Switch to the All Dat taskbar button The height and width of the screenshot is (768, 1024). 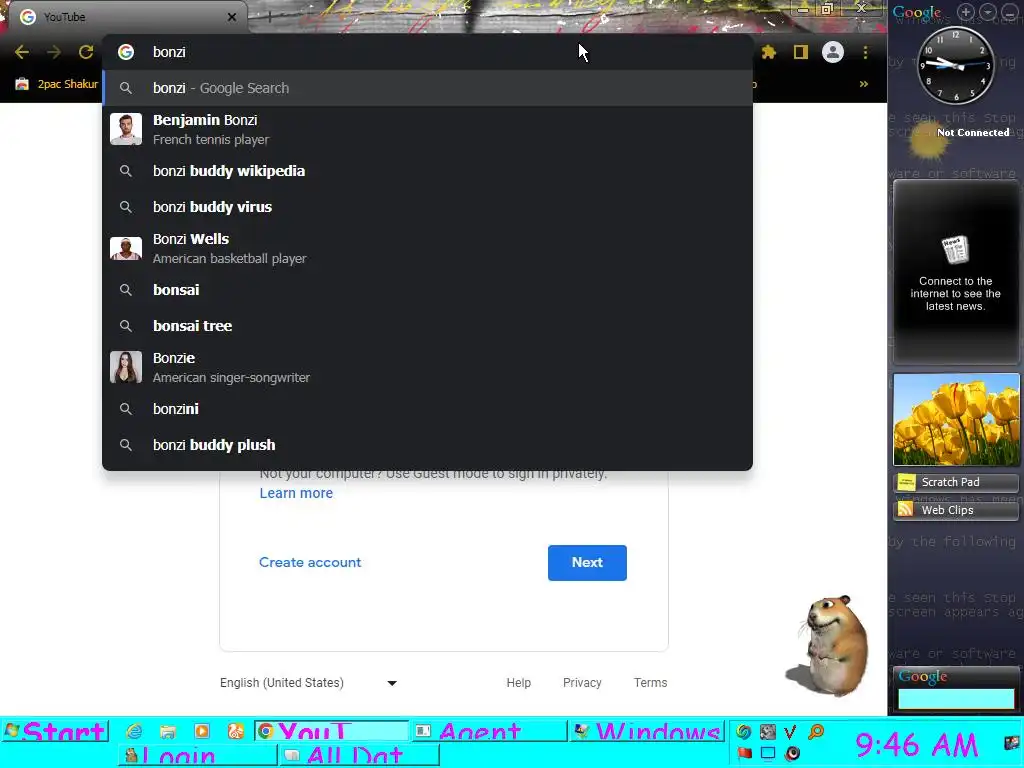tap(360, 755)
